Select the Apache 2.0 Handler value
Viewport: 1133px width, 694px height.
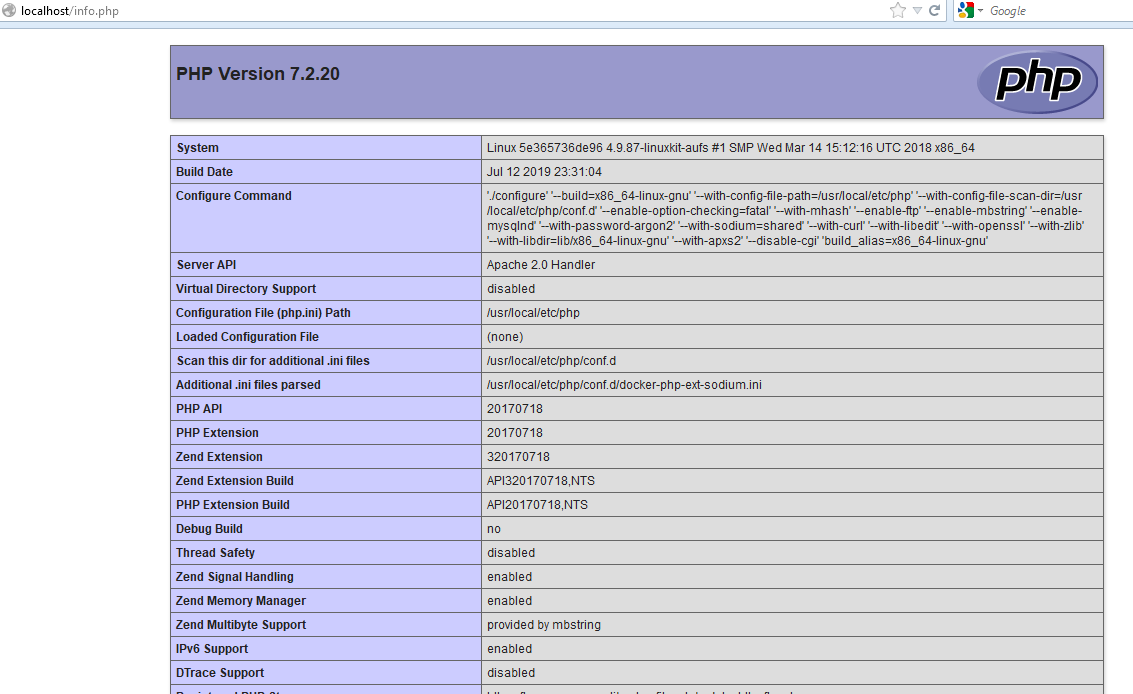coord(540,265)
